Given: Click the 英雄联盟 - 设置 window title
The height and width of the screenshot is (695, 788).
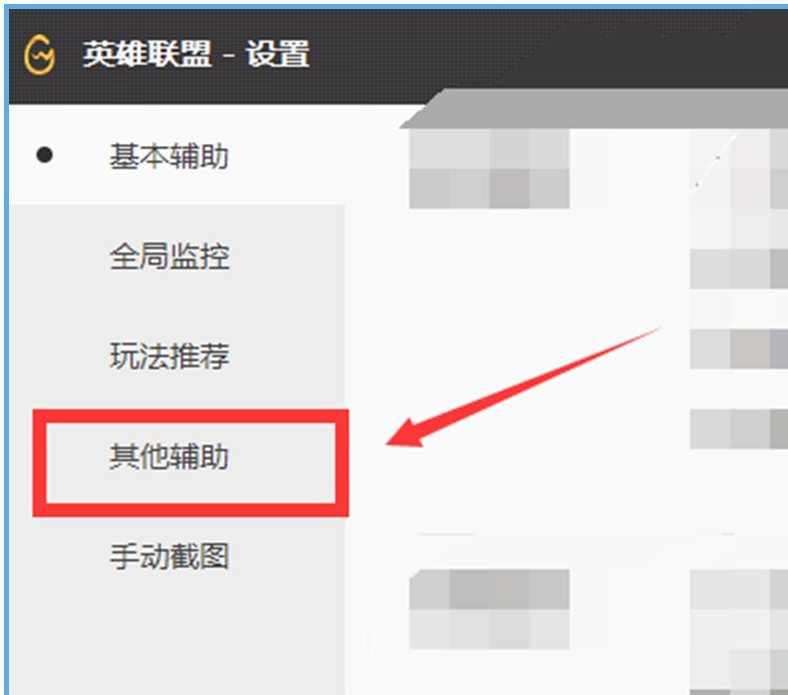Looking at the screenshot, I should click(x=196, y=54).
